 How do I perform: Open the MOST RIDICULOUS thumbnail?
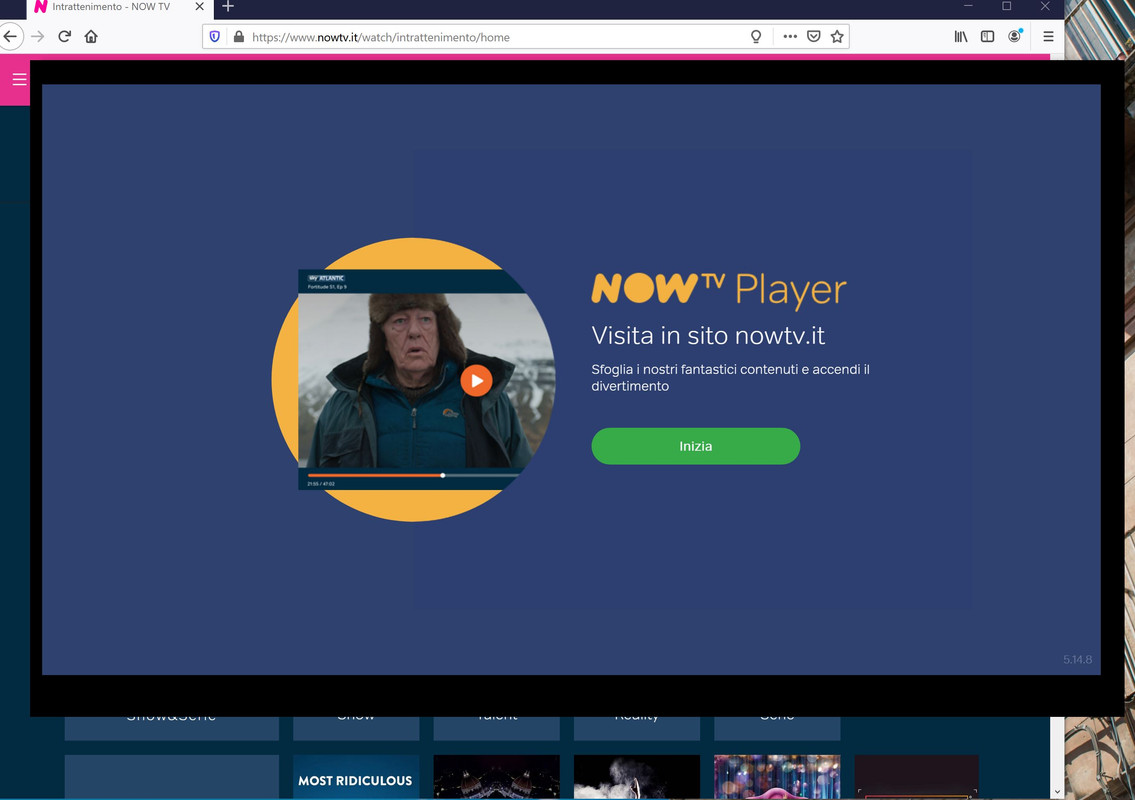356,777
